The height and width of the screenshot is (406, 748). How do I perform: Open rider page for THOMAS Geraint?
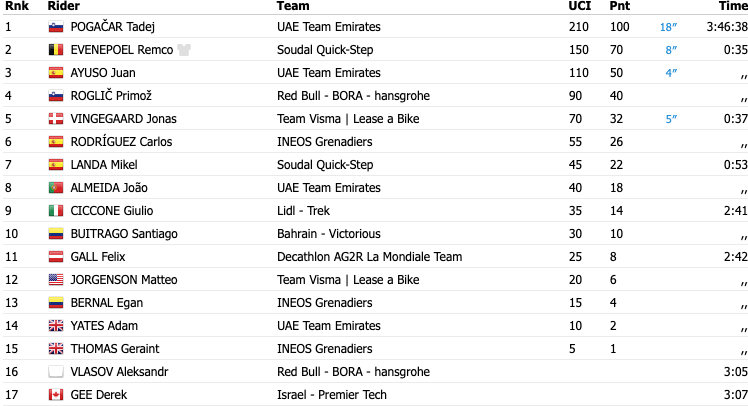tap(115, 349)
